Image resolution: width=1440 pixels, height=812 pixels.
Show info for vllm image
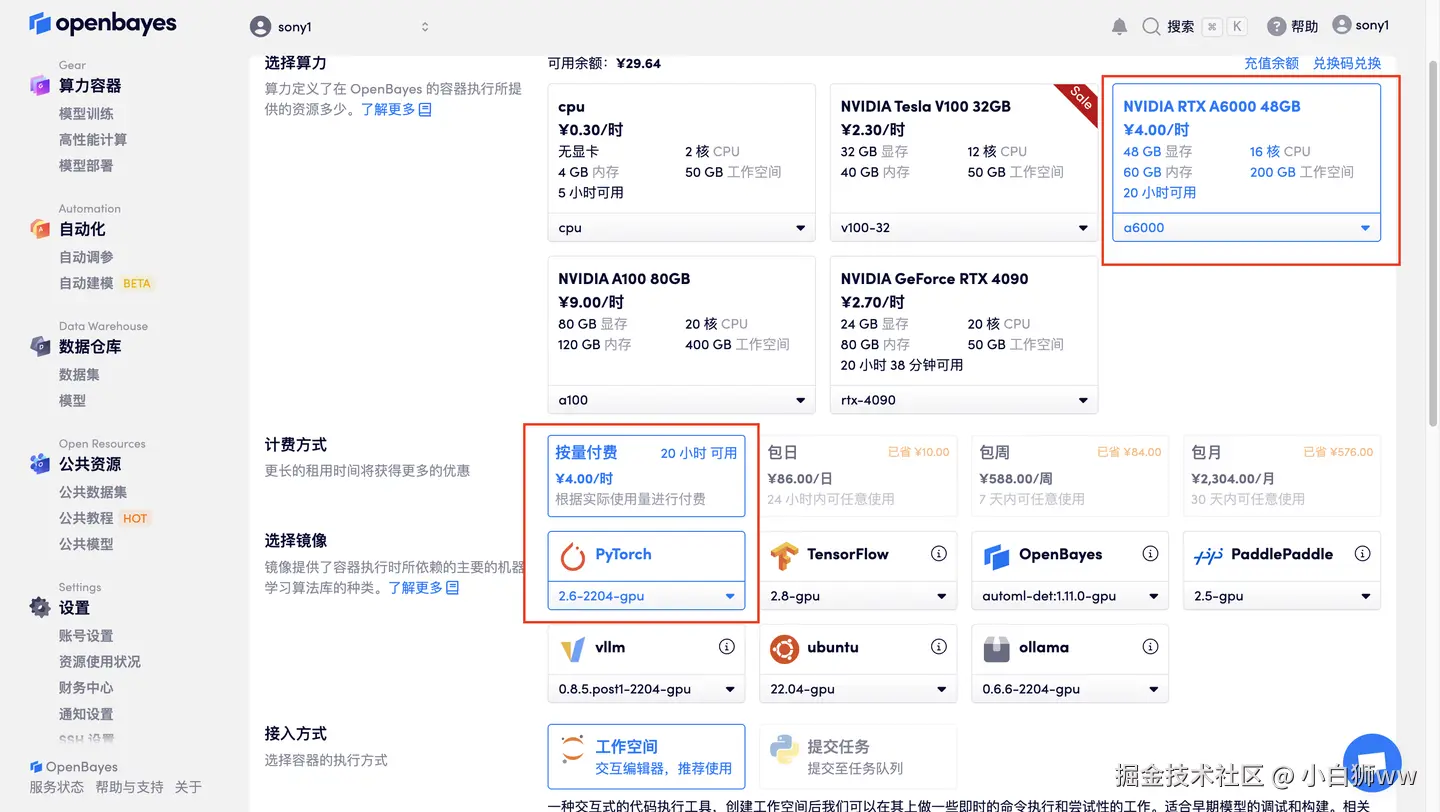tap(726, 647)
